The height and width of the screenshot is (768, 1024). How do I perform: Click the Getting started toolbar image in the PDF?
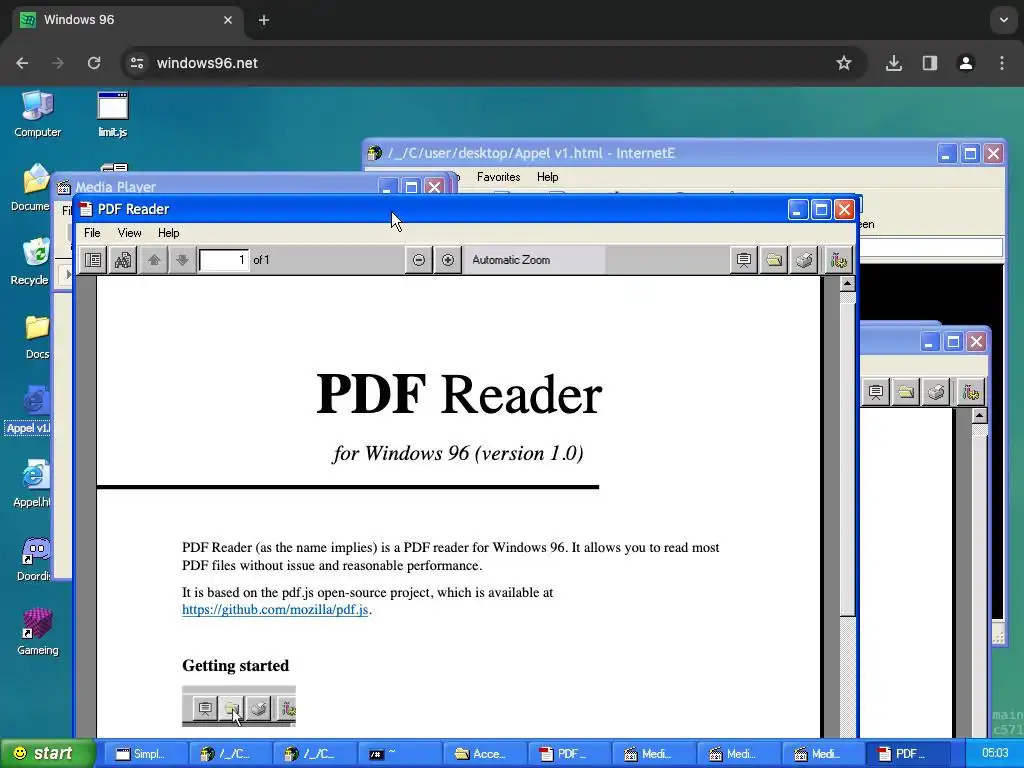[x=239, y=706]
